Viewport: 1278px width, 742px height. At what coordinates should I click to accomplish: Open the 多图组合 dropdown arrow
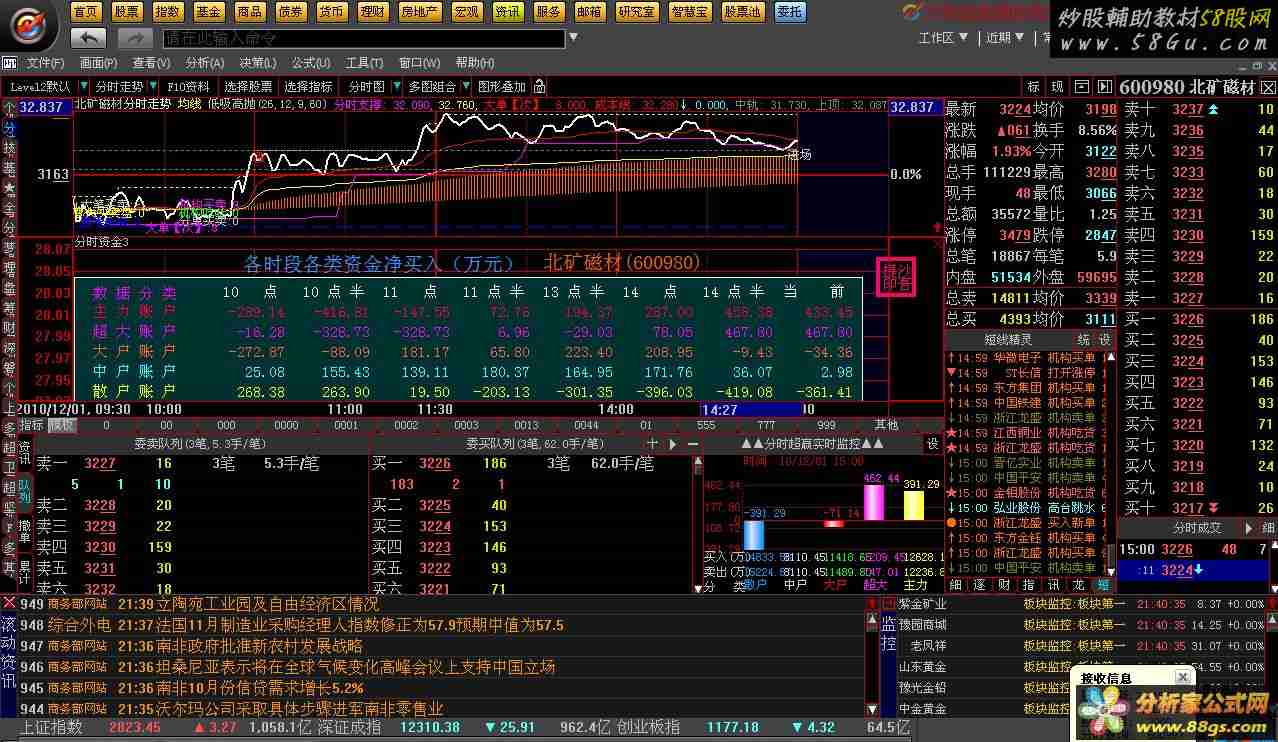click(464, 87)
